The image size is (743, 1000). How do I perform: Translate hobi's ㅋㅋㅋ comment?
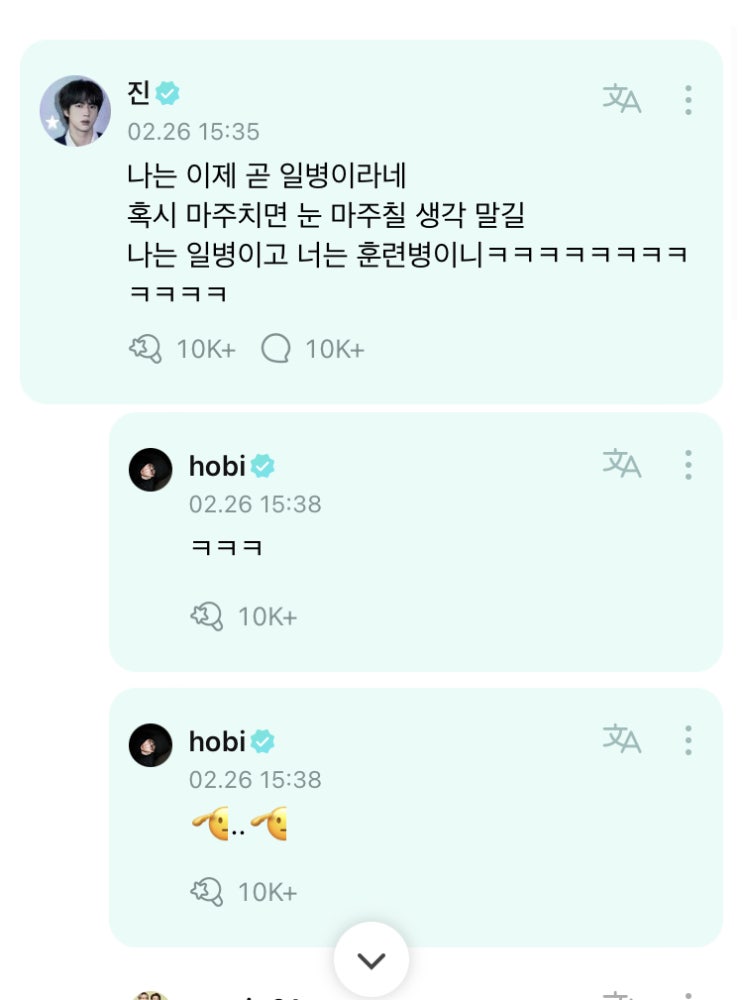pos(621,463)
